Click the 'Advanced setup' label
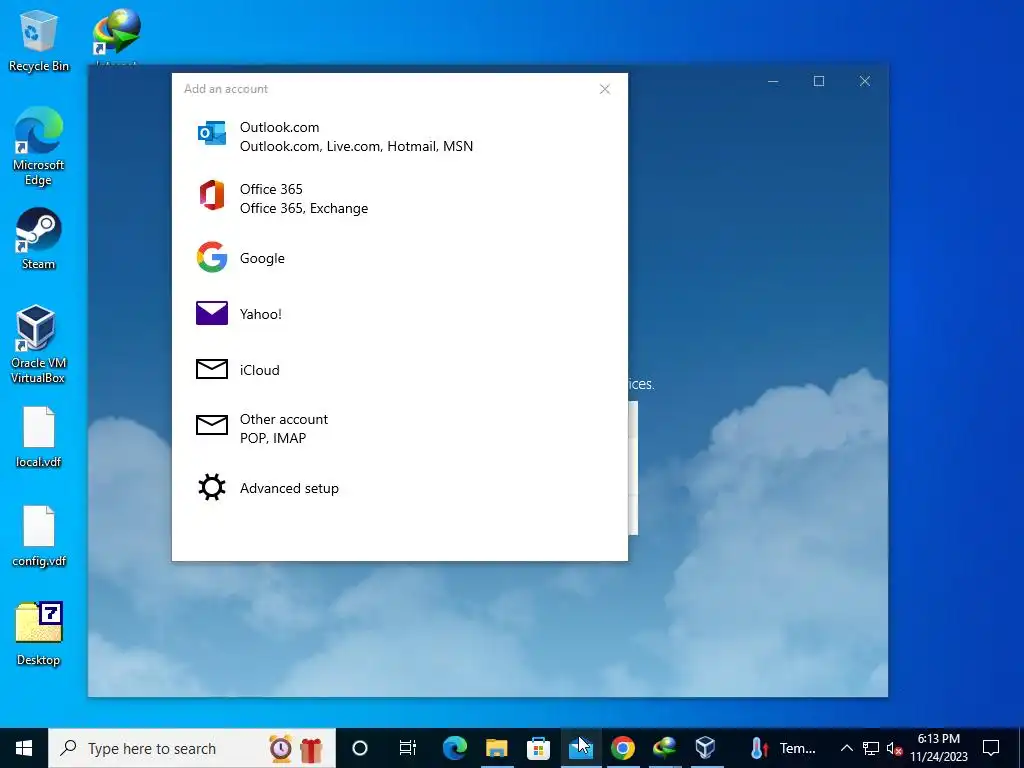Screen dimensions: 1024x768 point(289,488)
